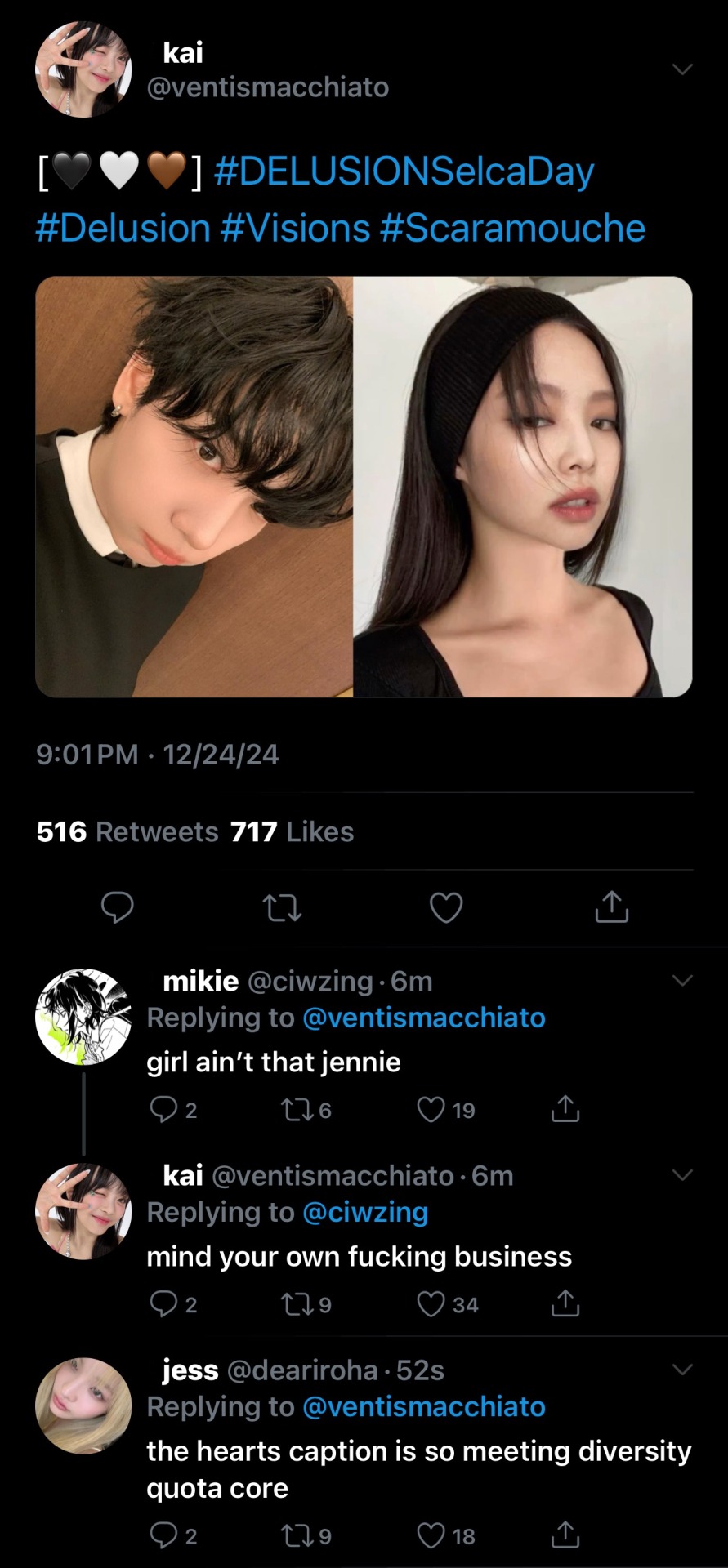The image size is (728, 1568).
Task: Share jess's reply
Action: pos(565,1535)
